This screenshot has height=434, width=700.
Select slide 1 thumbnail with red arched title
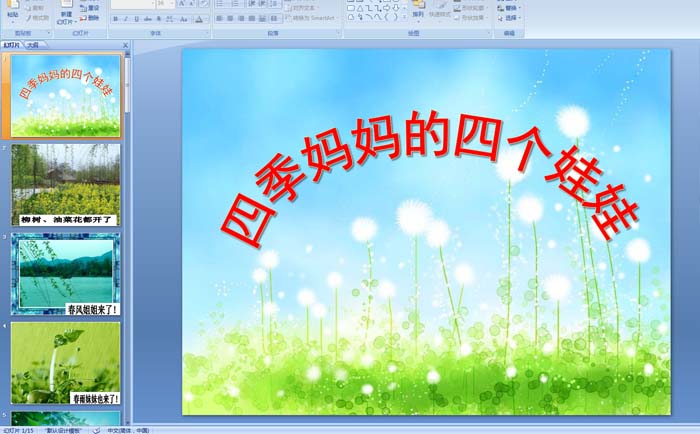(66, 96)
